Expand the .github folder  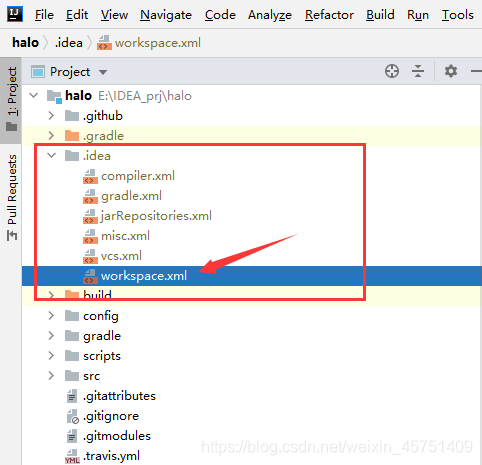(51, 116)
